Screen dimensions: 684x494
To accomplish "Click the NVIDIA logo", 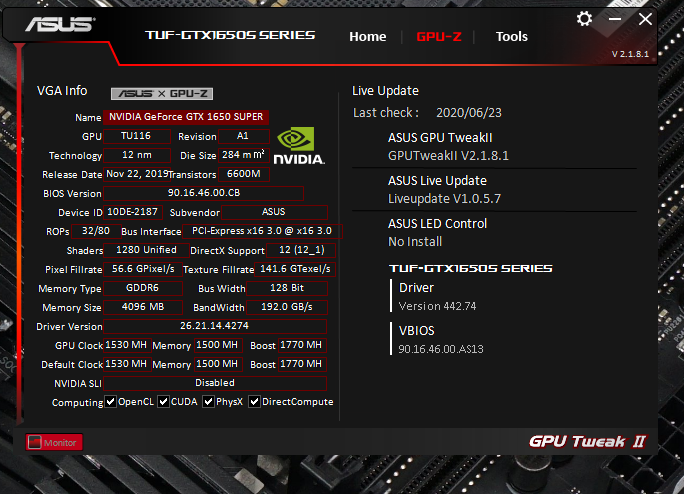I will pos(299,146).
